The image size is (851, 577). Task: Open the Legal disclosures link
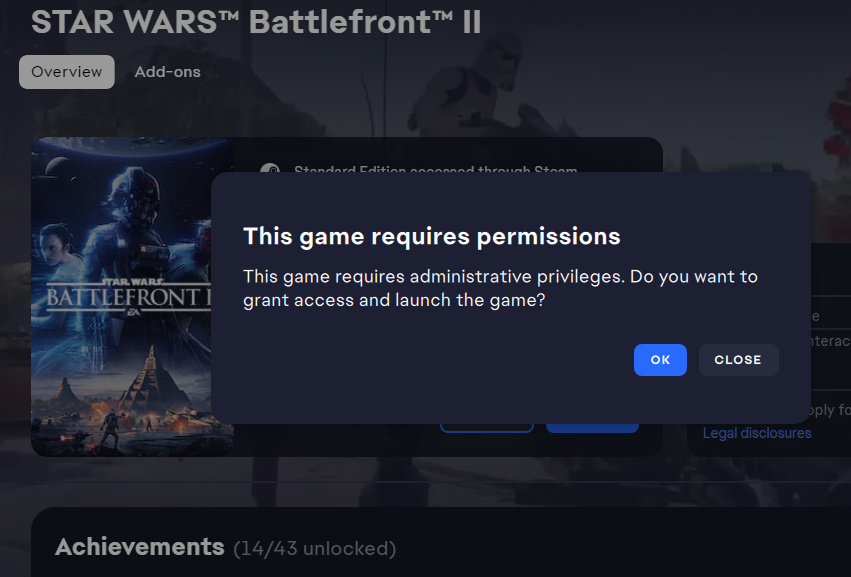pos(757,433)
